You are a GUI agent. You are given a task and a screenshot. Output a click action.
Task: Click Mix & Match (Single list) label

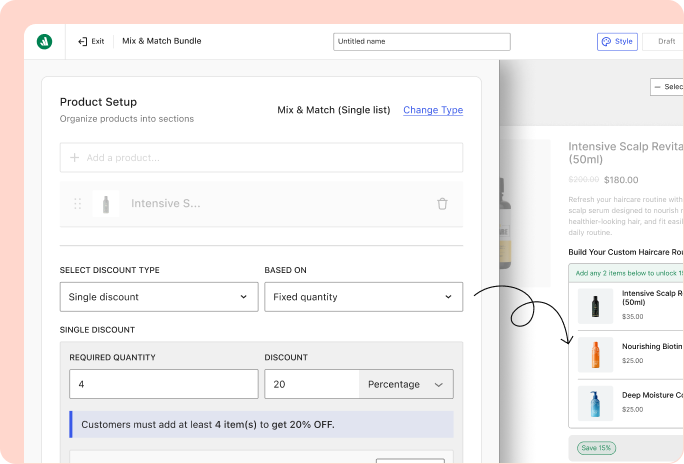334,110
